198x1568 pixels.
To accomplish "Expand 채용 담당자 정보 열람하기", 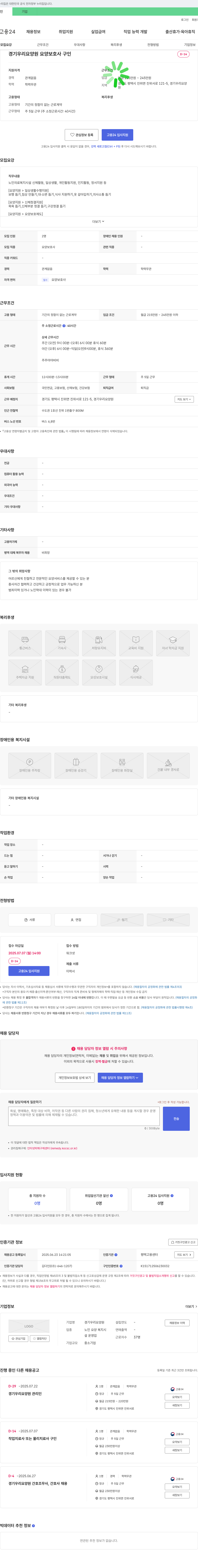I will (x=120, y=1077).
